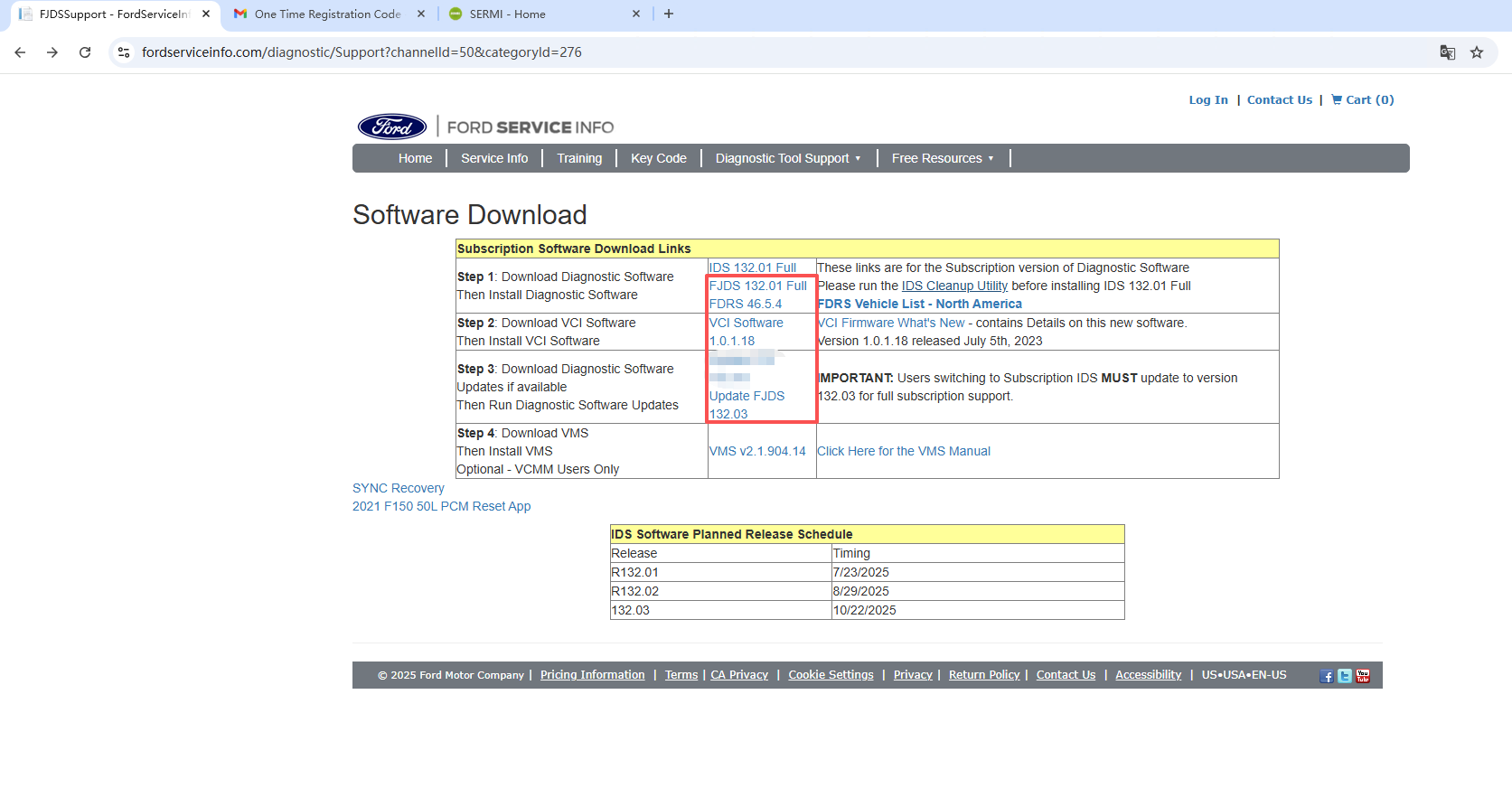Download FDRS 46.5.4 link
The width and height of the screenshot is (1512, 807).
(x=745, y=304)
